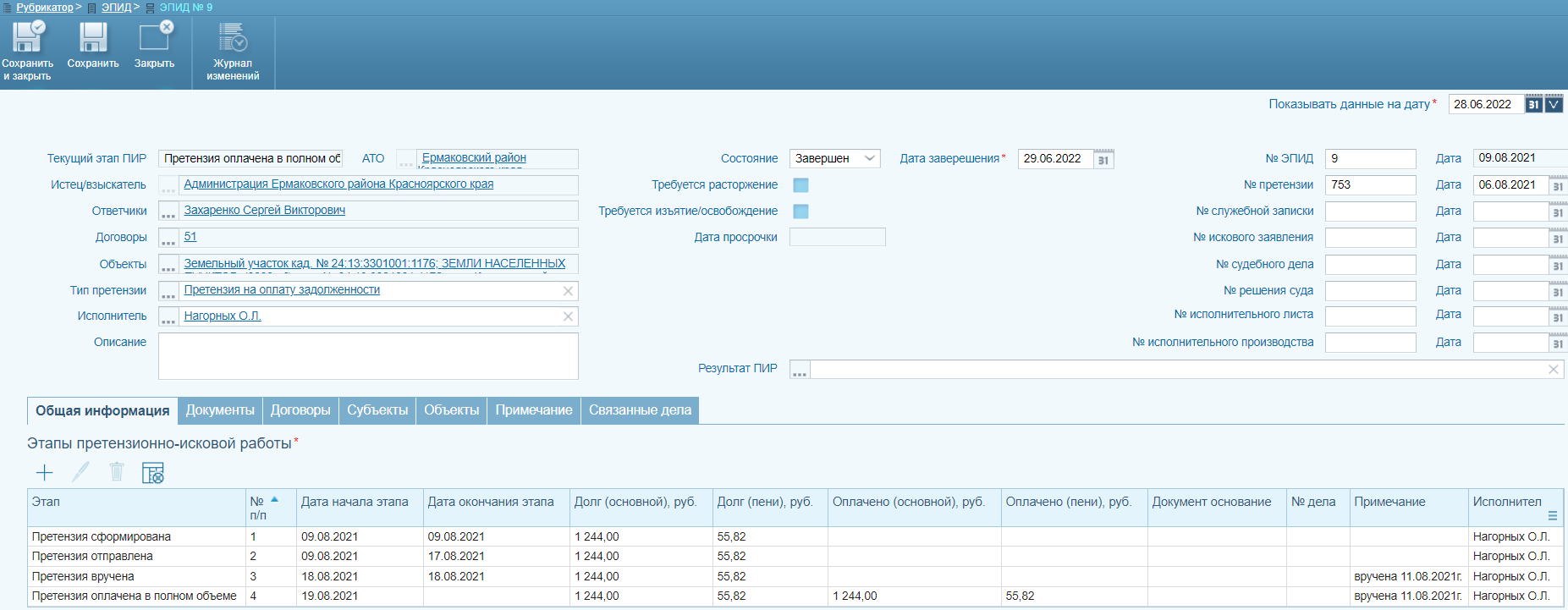Click ellipsis button beside Результат ПИР field

point(800,370)
